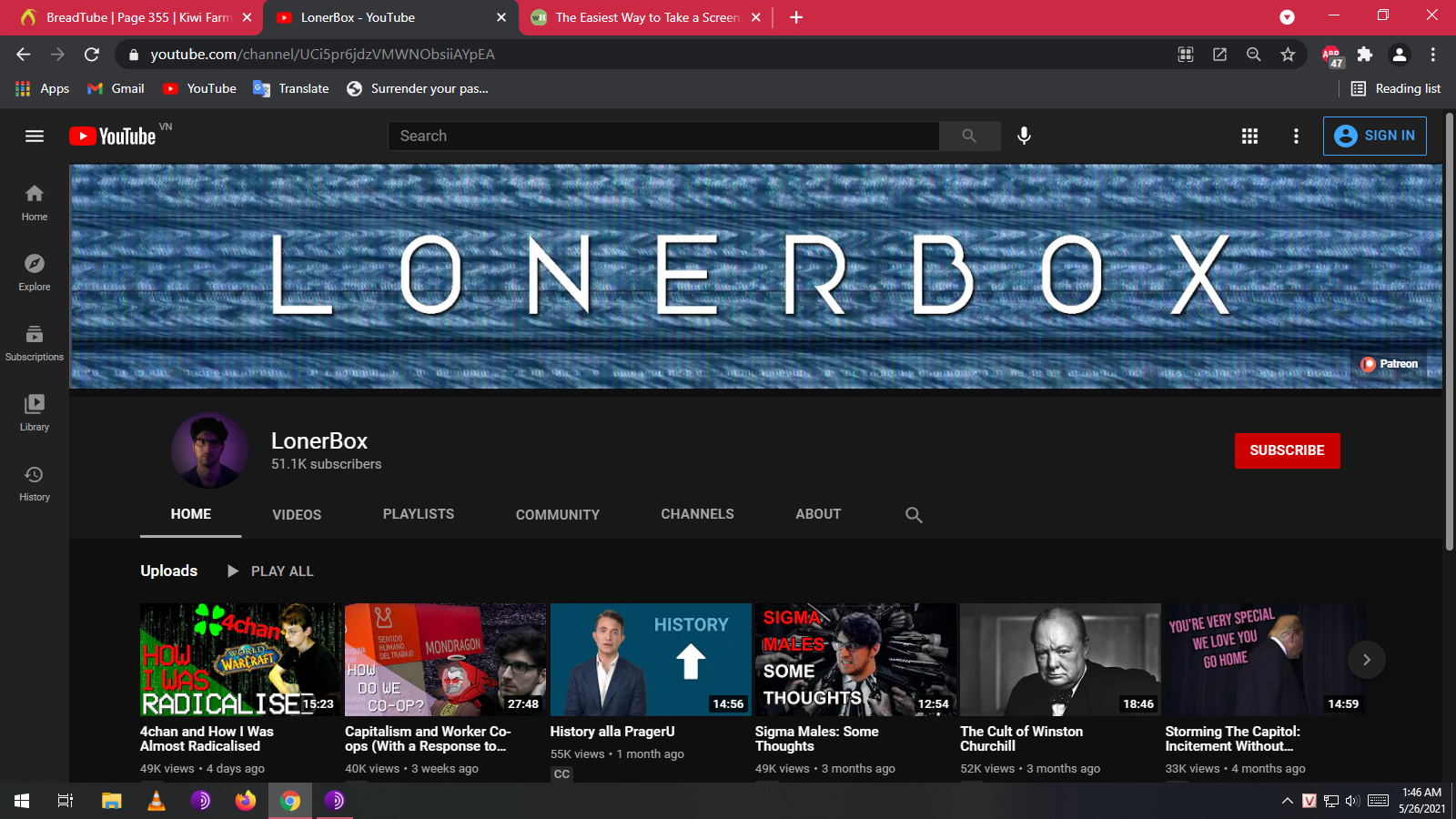Open the Patreon link on banner
The image size is (1456, 819).
coord(1389,364)
